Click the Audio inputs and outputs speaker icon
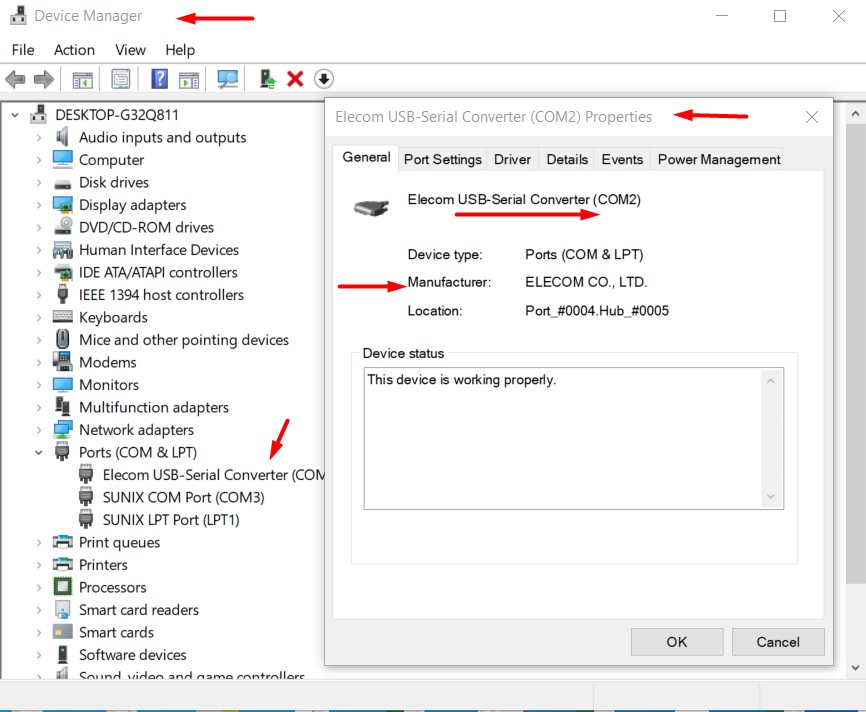This screenshot has height=712, width=866. point(62,136)
